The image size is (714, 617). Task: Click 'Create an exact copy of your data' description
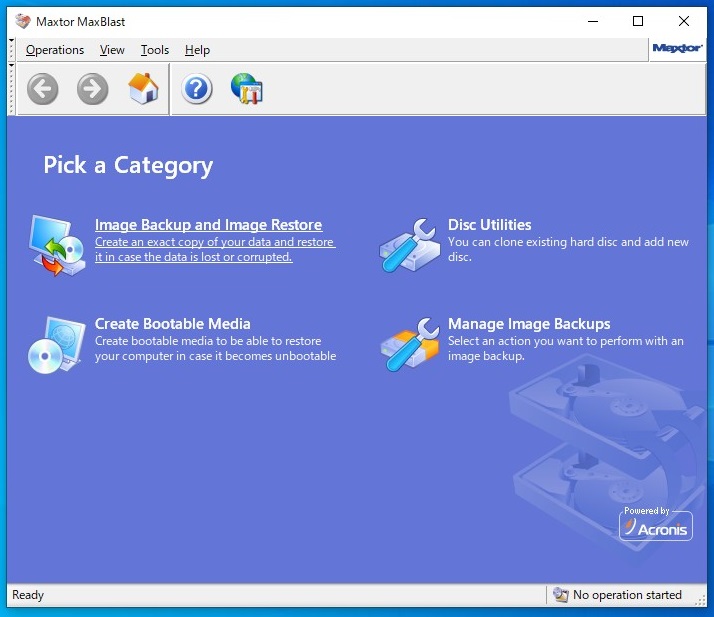tap(215, 249)
